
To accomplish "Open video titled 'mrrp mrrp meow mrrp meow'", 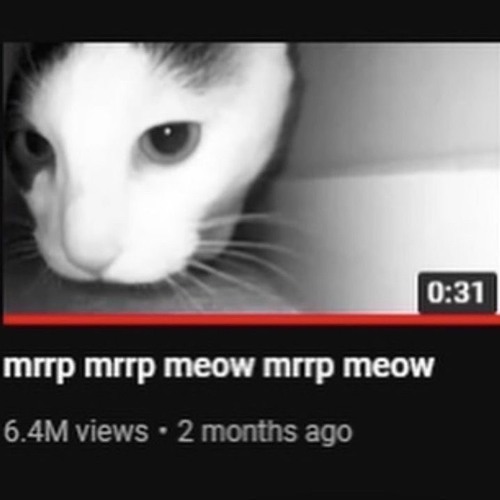I will [x=219, y=367].
